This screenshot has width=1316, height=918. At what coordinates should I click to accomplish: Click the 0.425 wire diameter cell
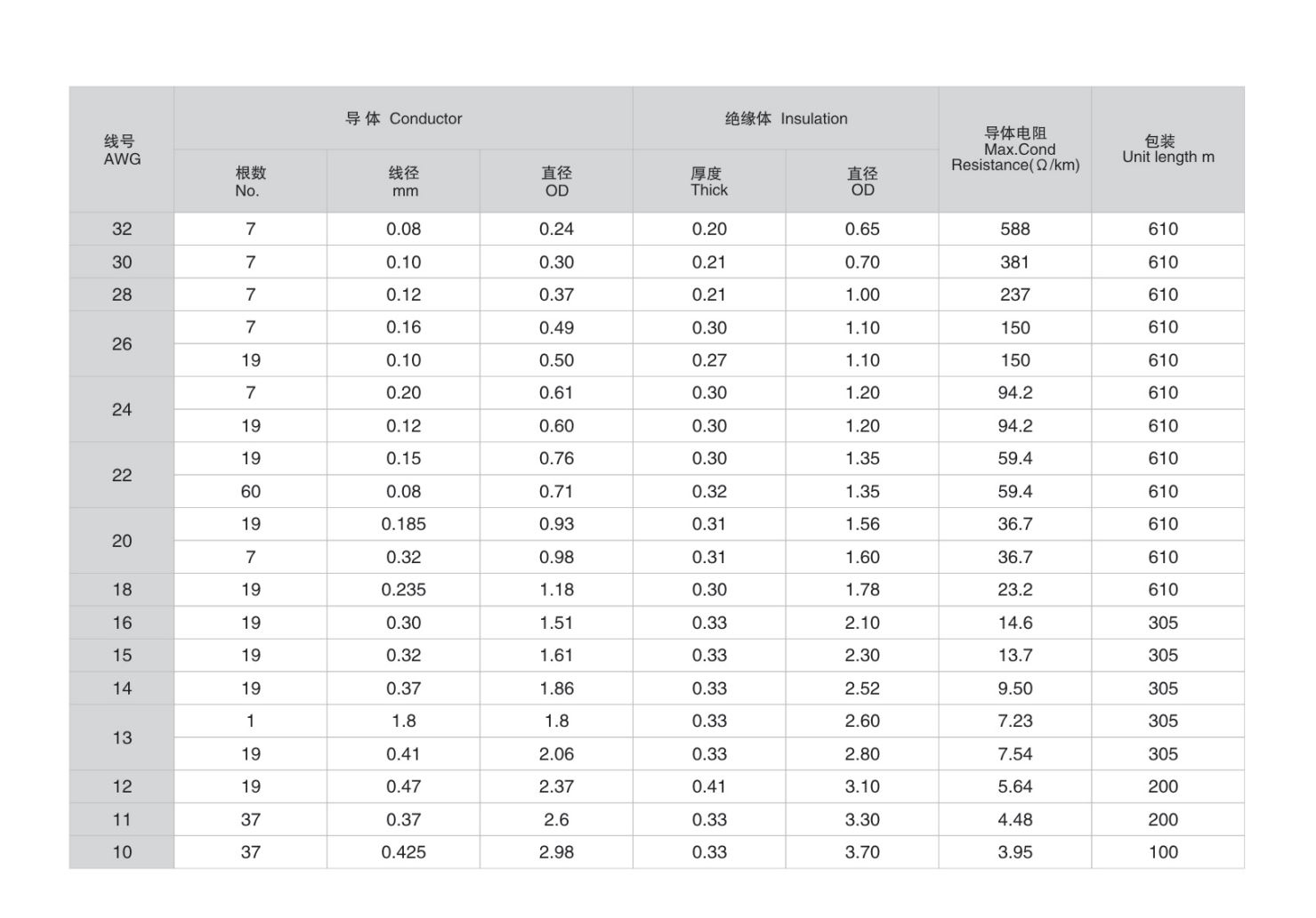[x=403, y=852]
